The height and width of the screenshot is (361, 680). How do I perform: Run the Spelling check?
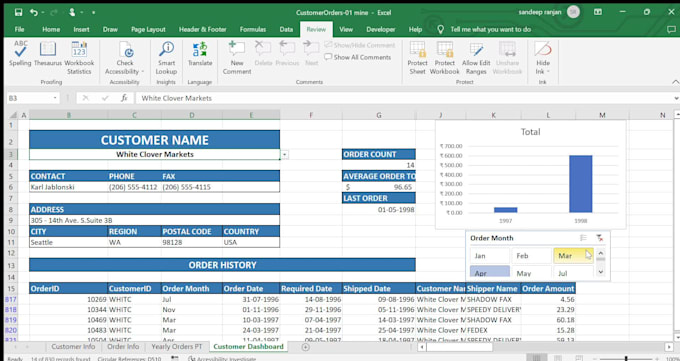[20, 54]
